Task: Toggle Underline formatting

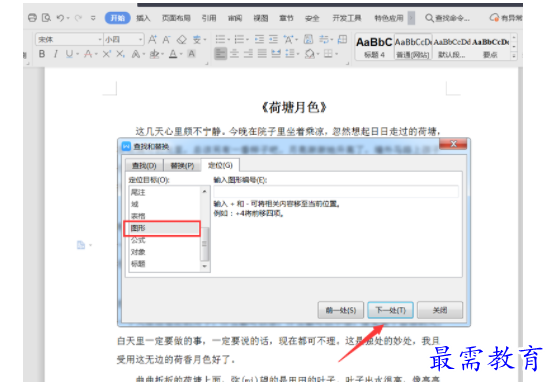Action: 69,54
